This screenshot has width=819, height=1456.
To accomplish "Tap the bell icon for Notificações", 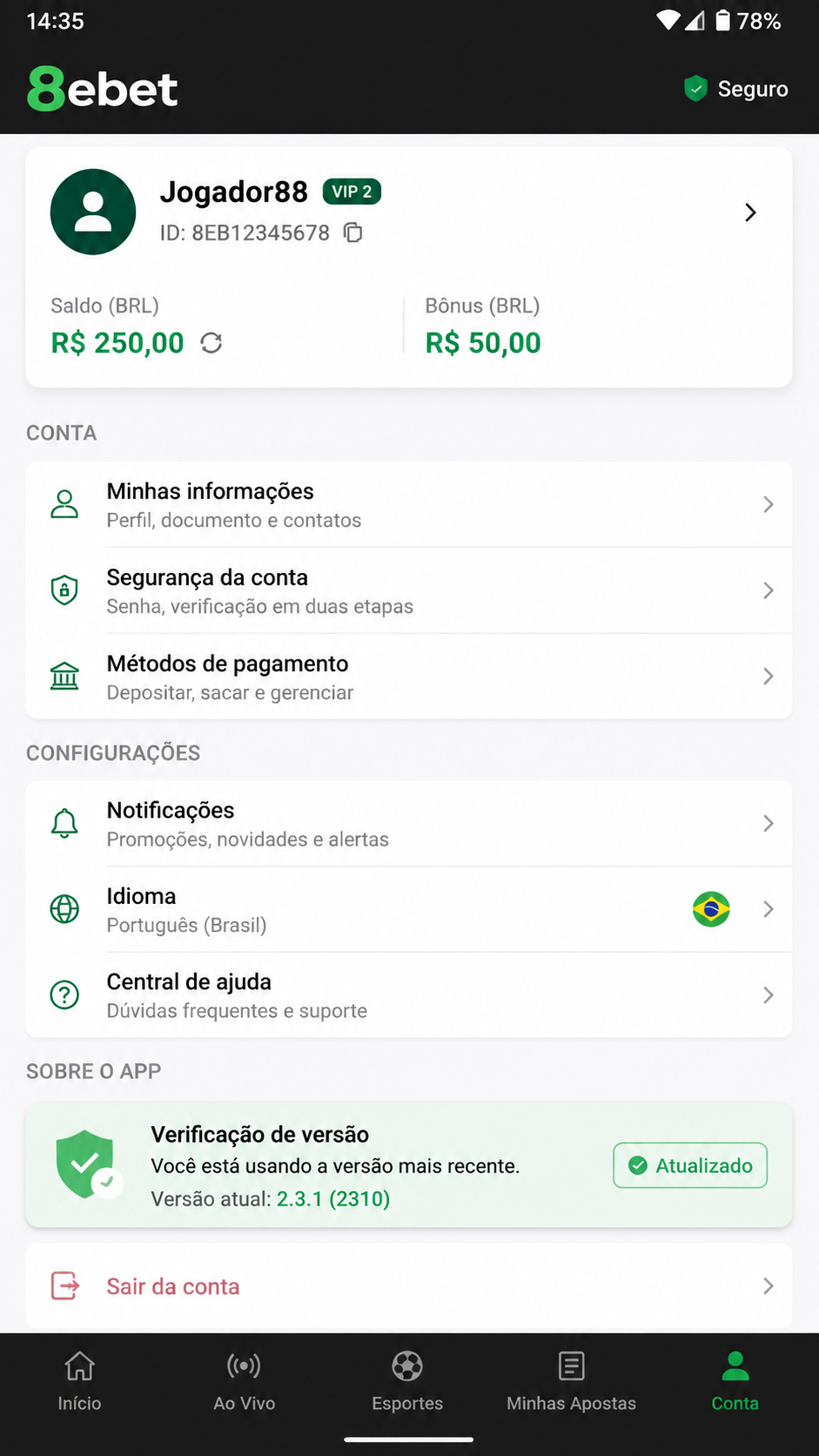I will [64, 823].
